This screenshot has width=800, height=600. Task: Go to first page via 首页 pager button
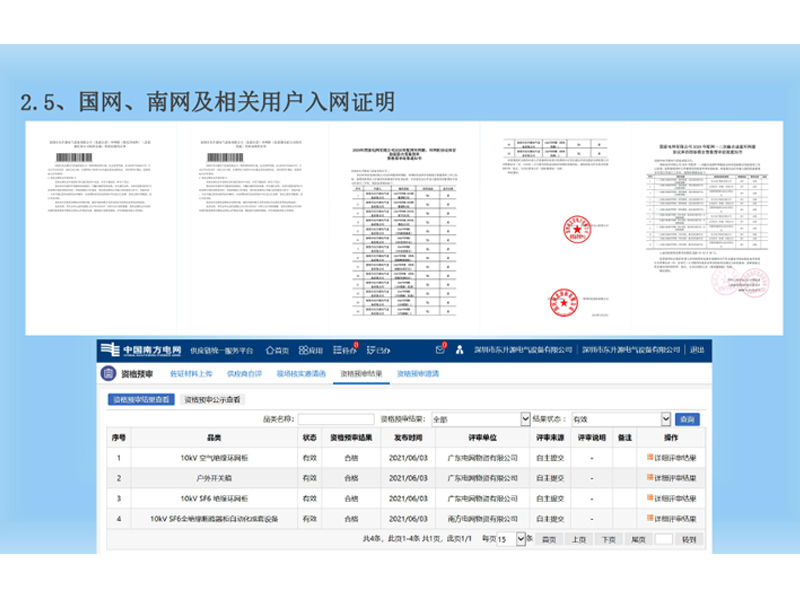549,539
